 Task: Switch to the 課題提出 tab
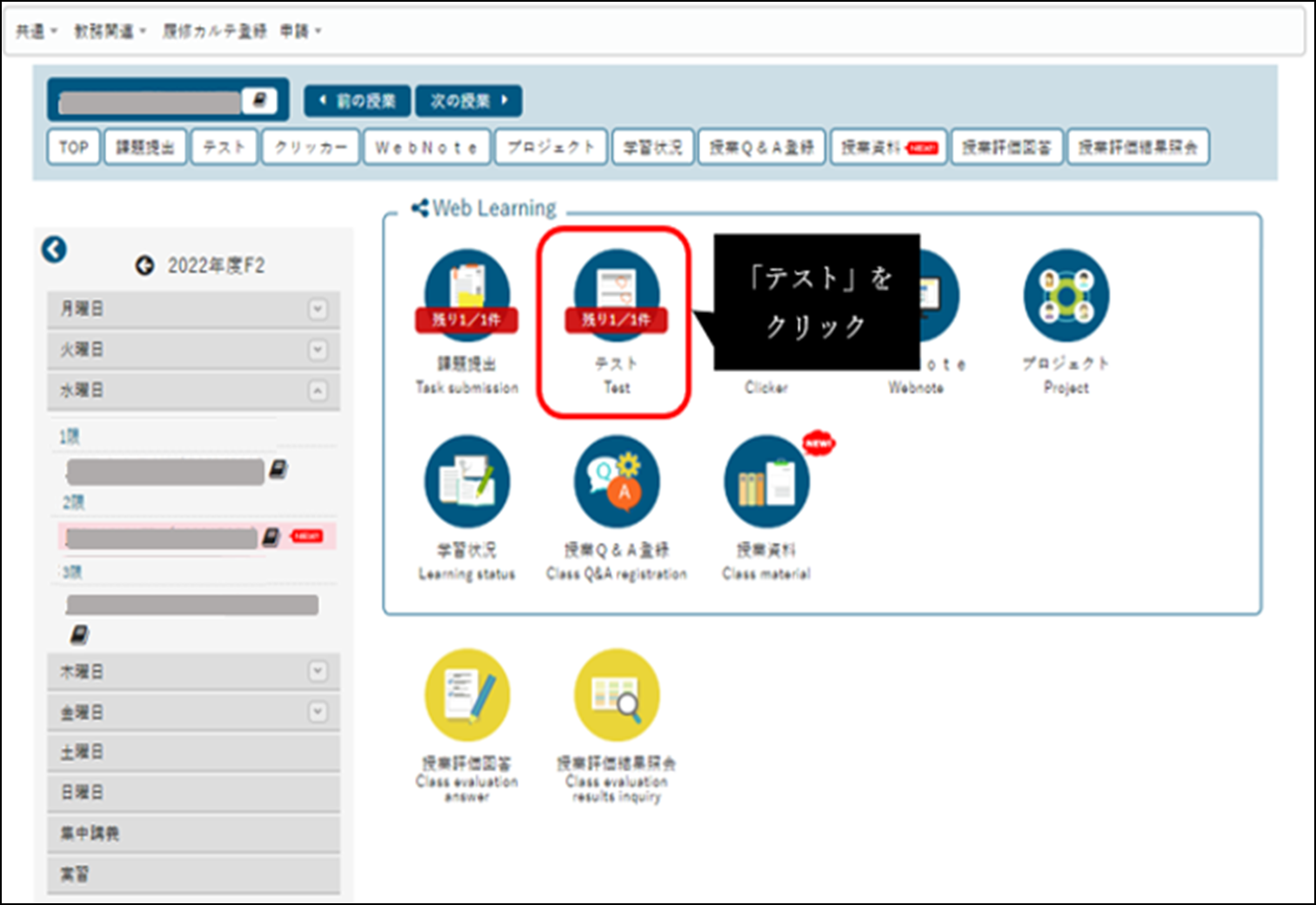click(145, 147)
